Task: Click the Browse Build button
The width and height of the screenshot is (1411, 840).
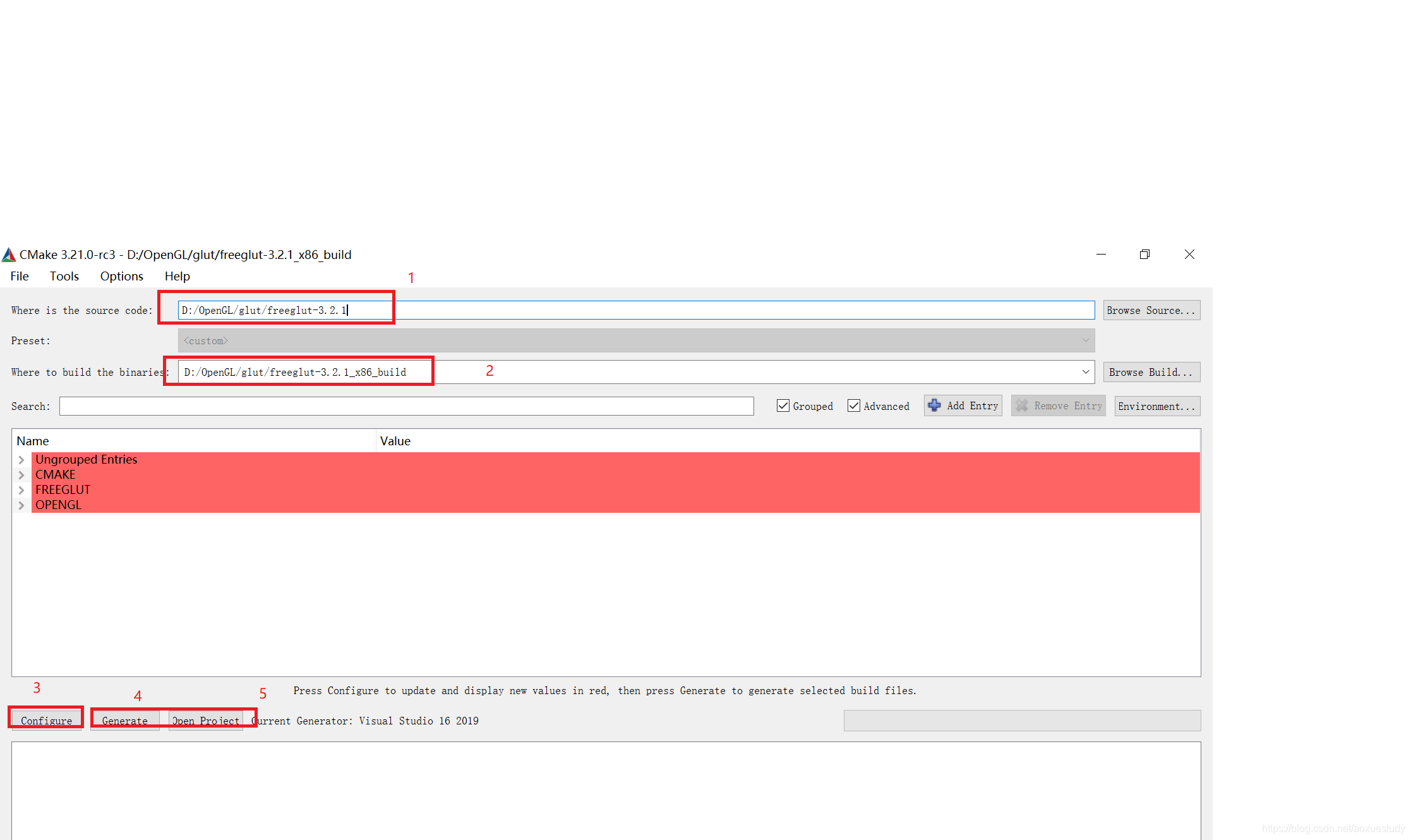Action: pyautogui.click(x=1151, y=372)
